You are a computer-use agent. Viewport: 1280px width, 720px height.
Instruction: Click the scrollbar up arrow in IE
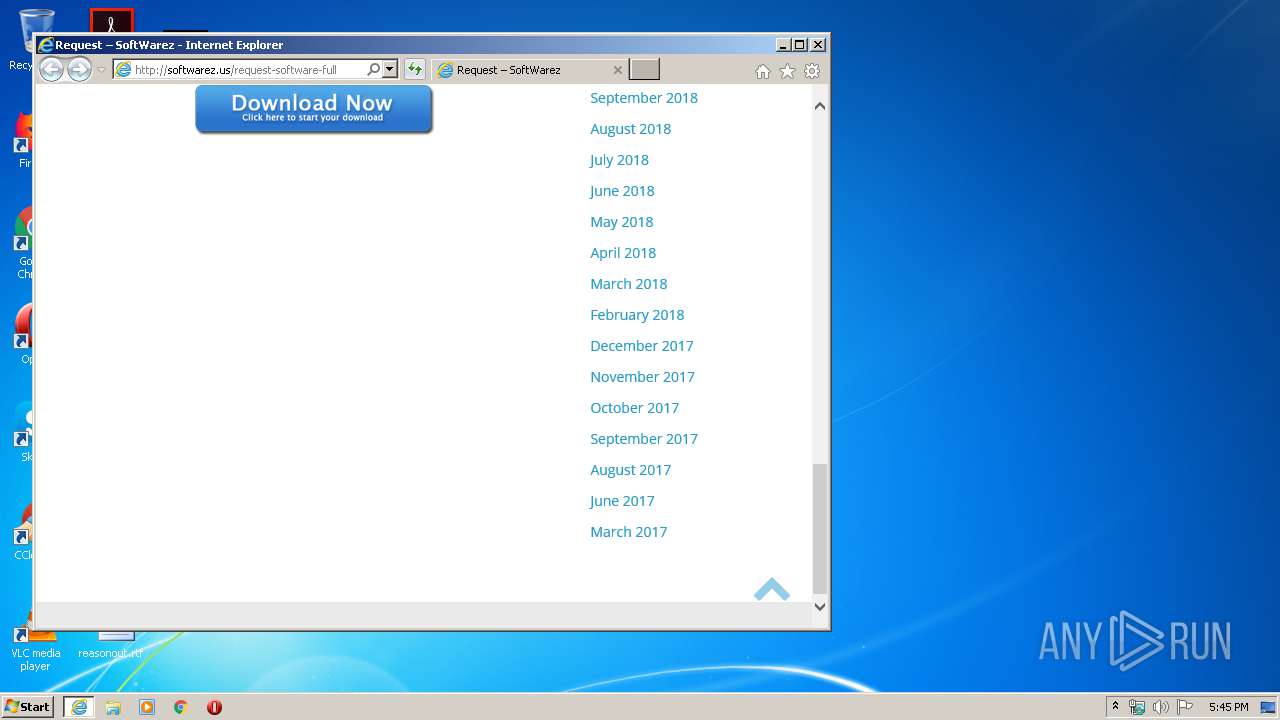820,105
